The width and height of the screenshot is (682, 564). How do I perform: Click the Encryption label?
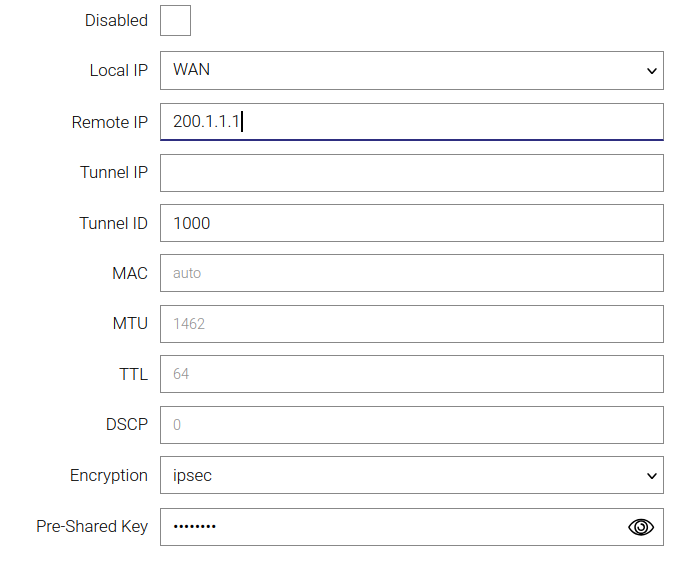pos(108,476)
